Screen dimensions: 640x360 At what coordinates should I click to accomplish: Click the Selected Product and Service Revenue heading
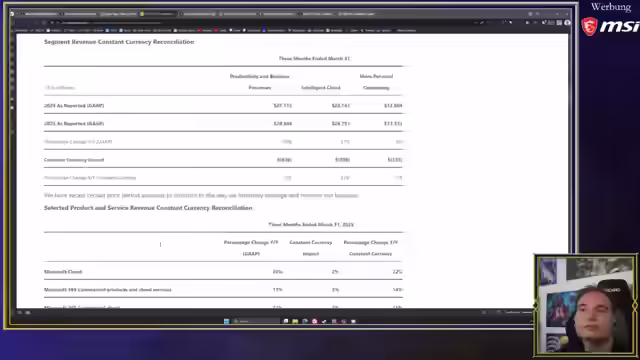point(148,208)
